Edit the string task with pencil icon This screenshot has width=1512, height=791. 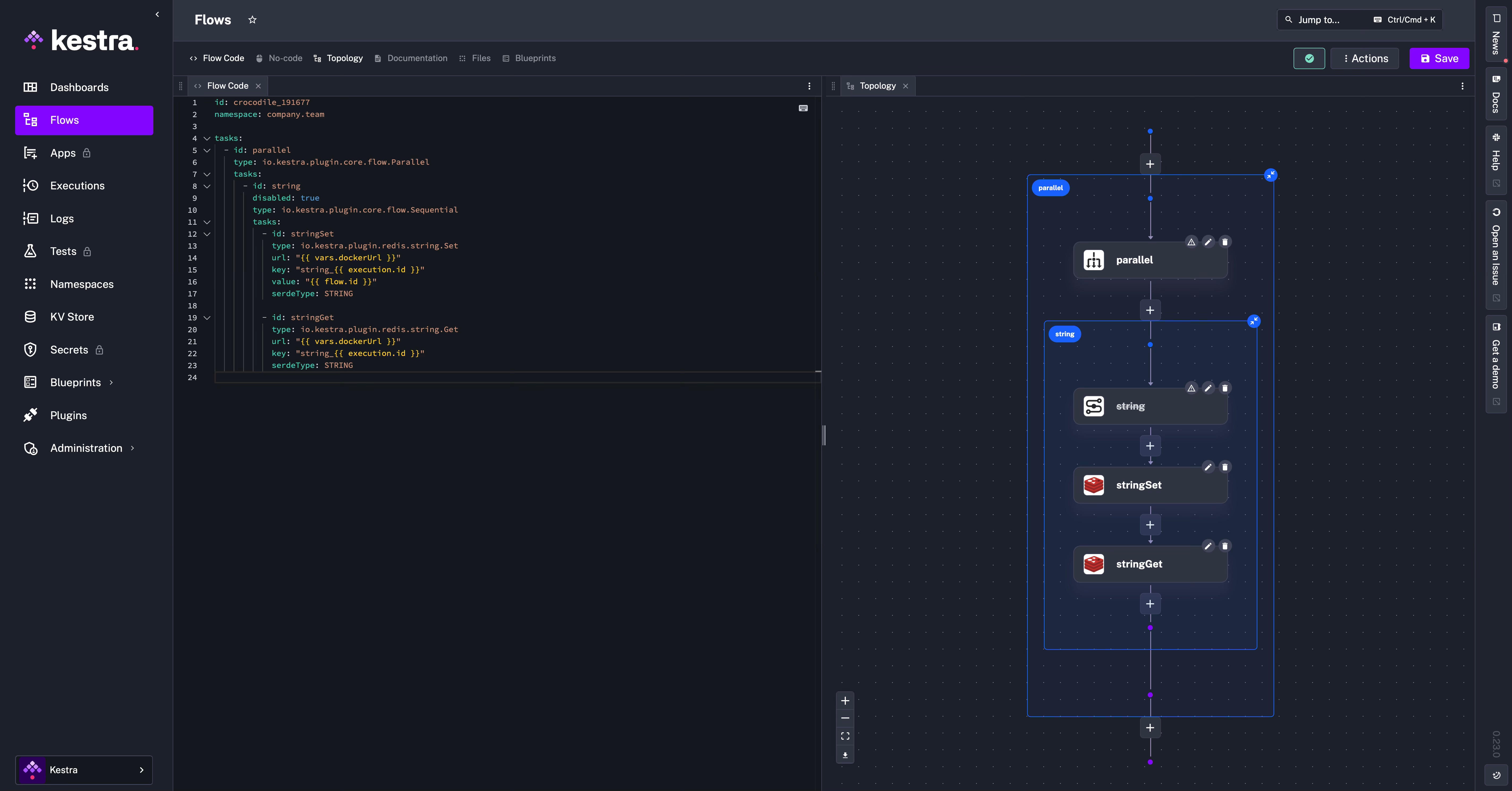1208,388
